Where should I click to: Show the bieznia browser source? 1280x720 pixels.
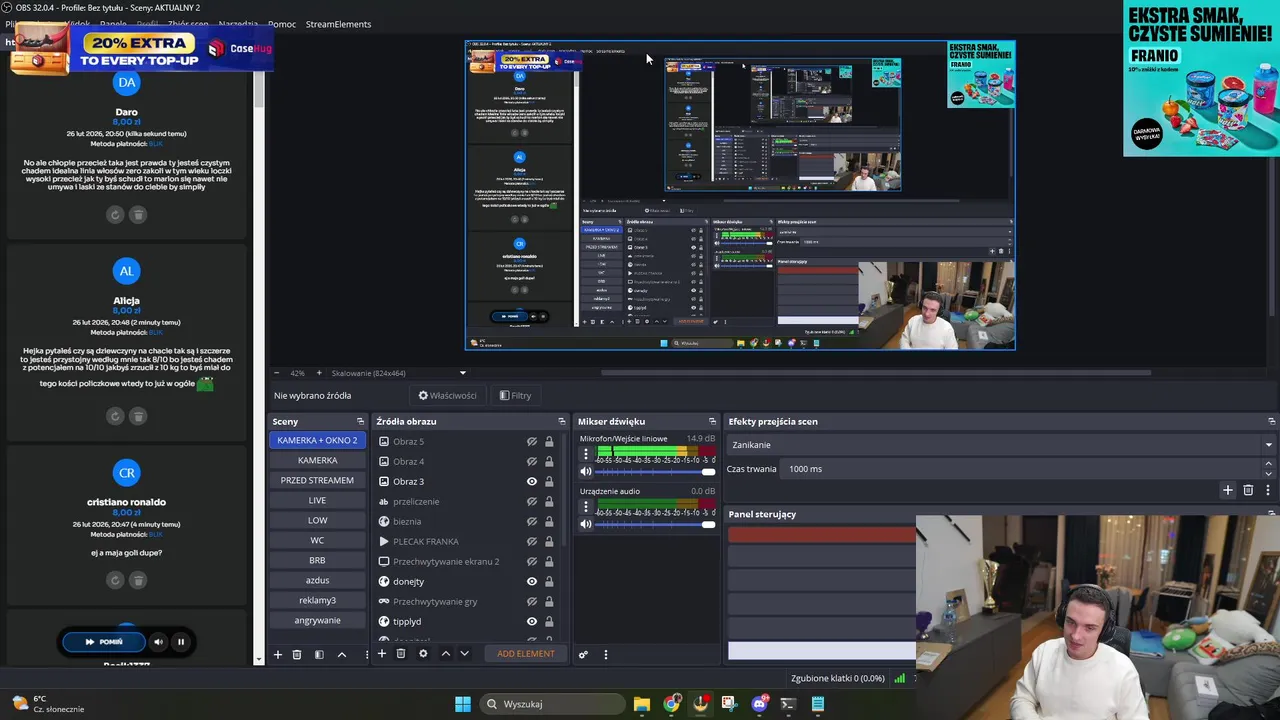(532, 521)
